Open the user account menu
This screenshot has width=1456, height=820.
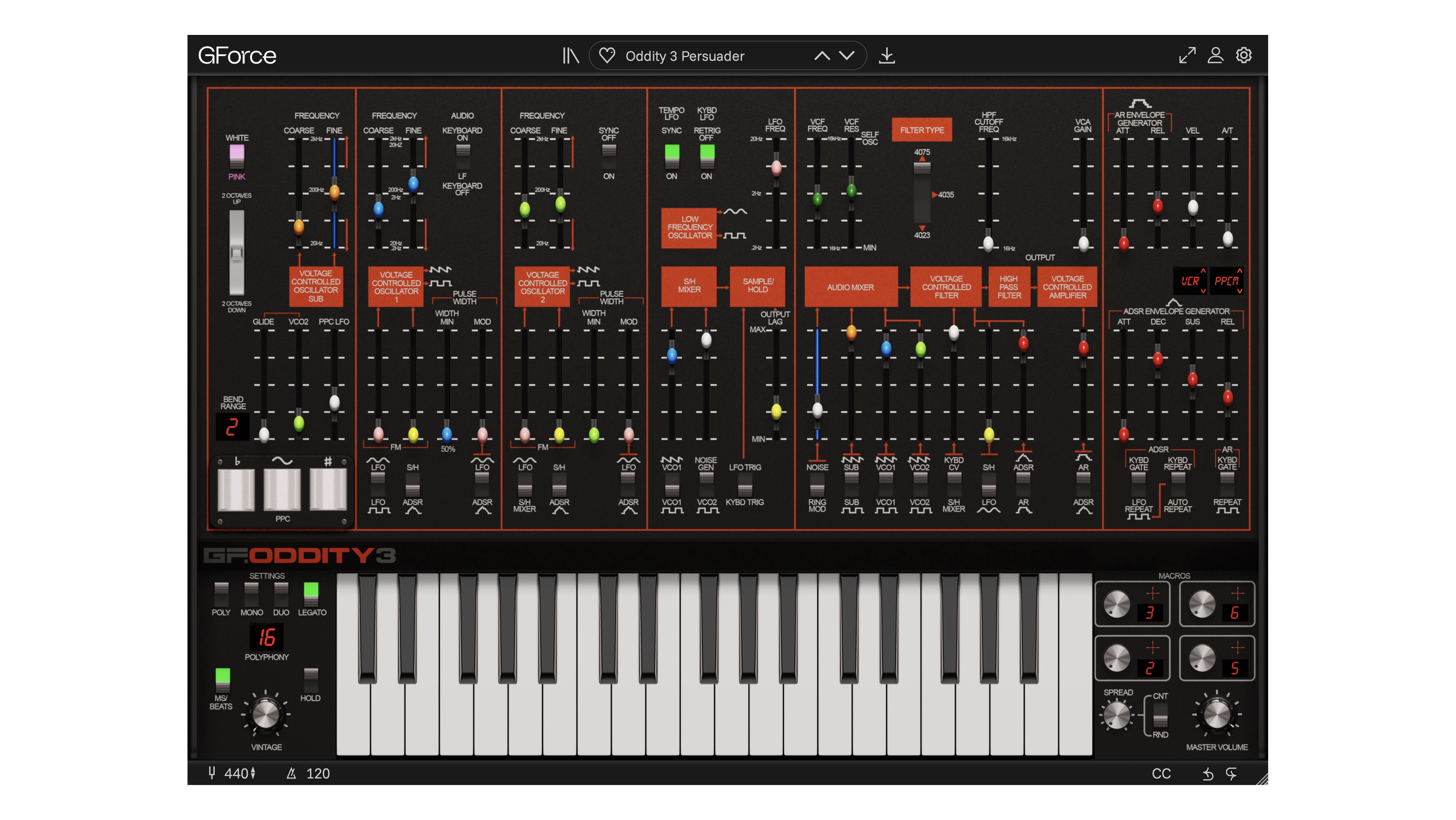1215,55
